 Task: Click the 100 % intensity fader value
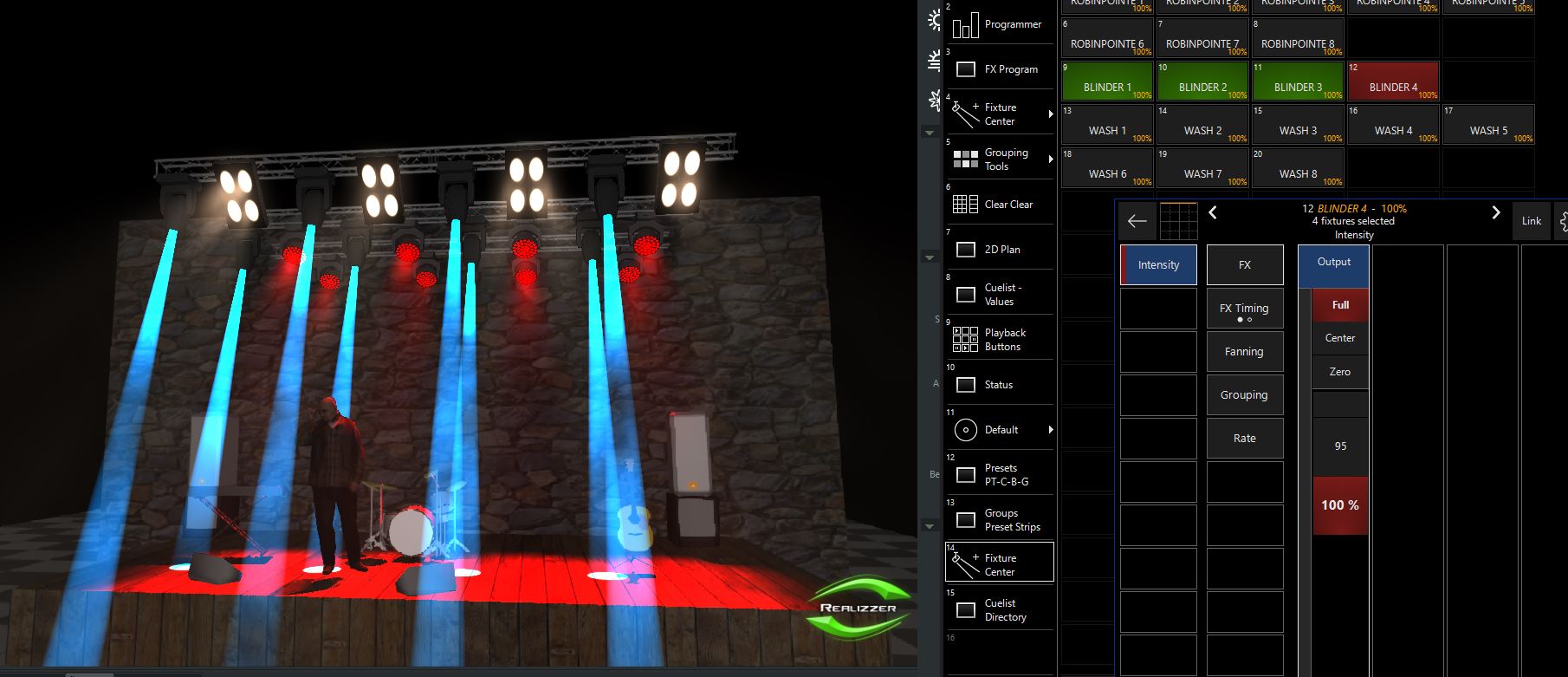pos(1339,505)
